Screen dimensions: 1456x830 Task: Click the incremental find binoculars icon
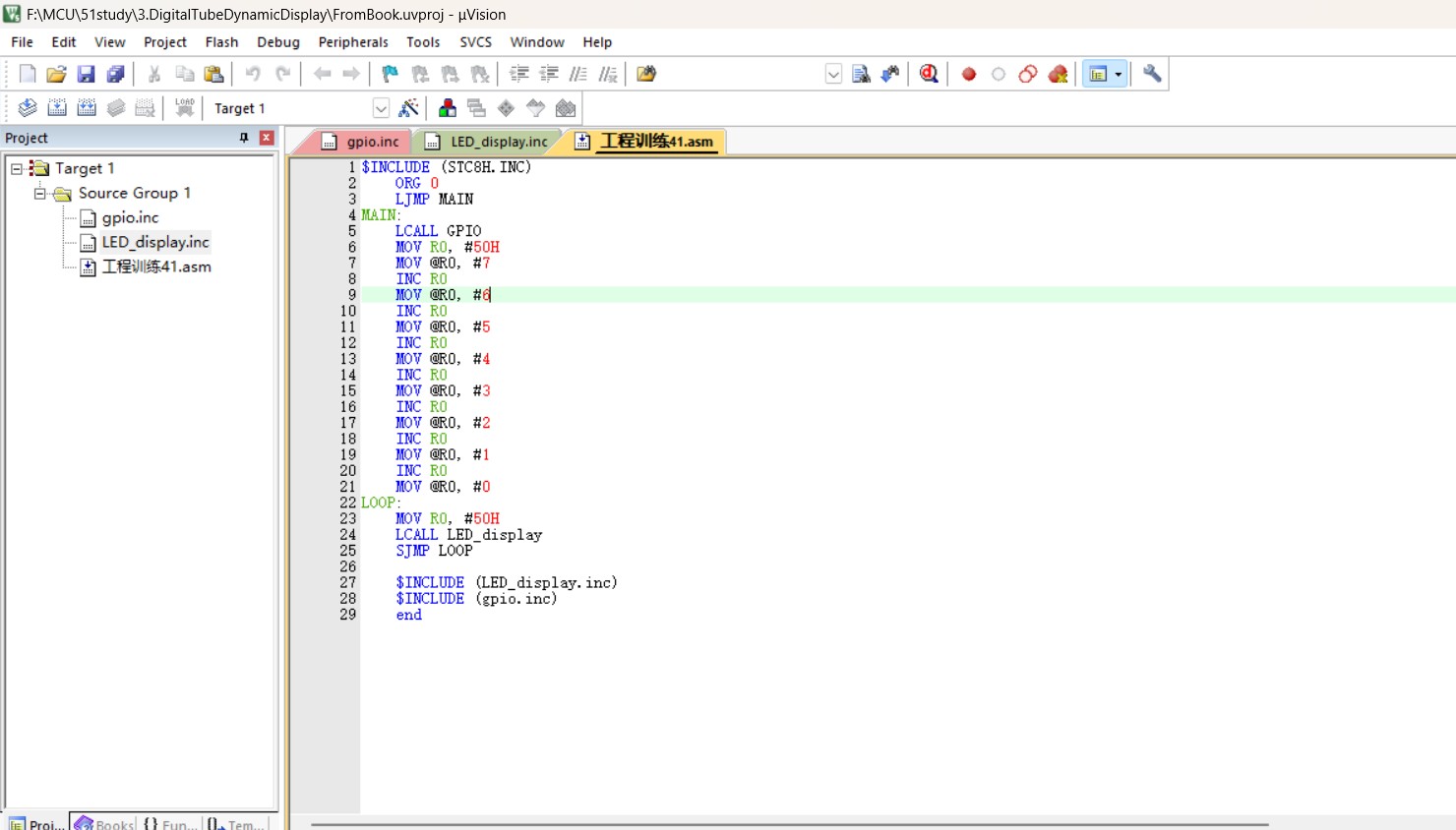[x=890, y=74]
